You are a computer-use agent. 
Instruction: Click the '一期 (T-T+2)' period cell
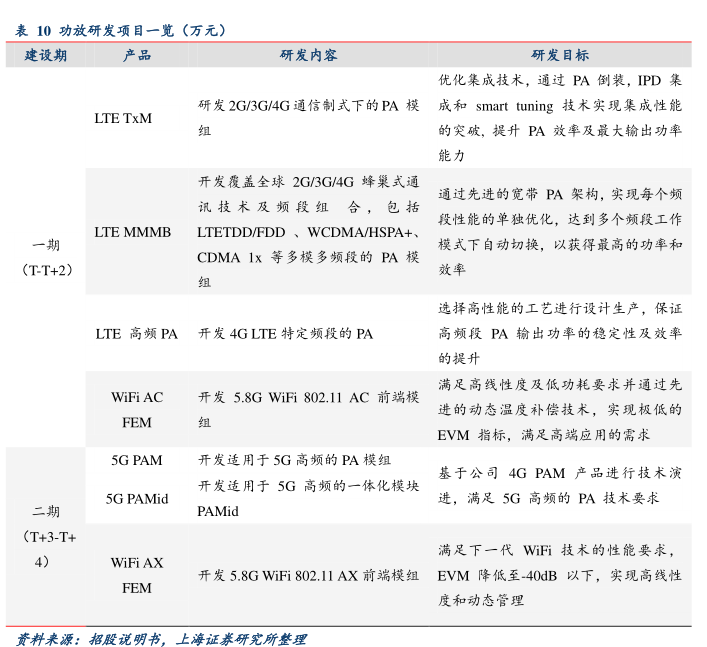click(46, 258)
